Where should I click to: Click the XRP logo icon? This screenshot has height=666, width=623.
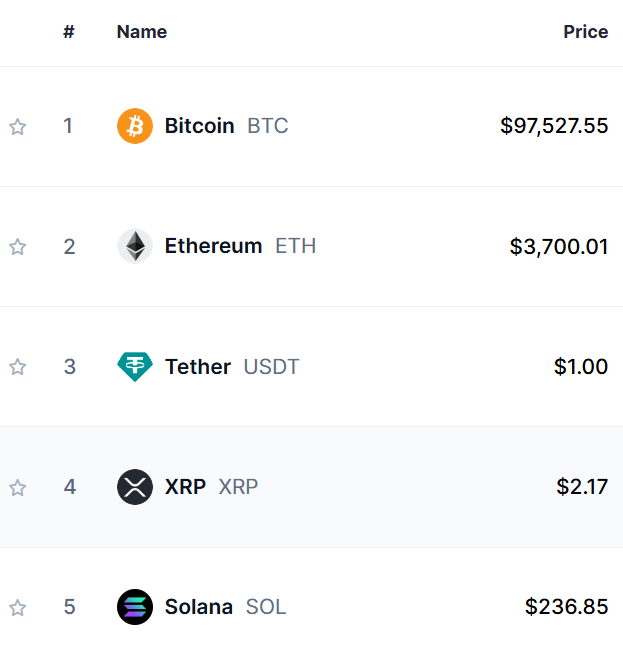135,487
